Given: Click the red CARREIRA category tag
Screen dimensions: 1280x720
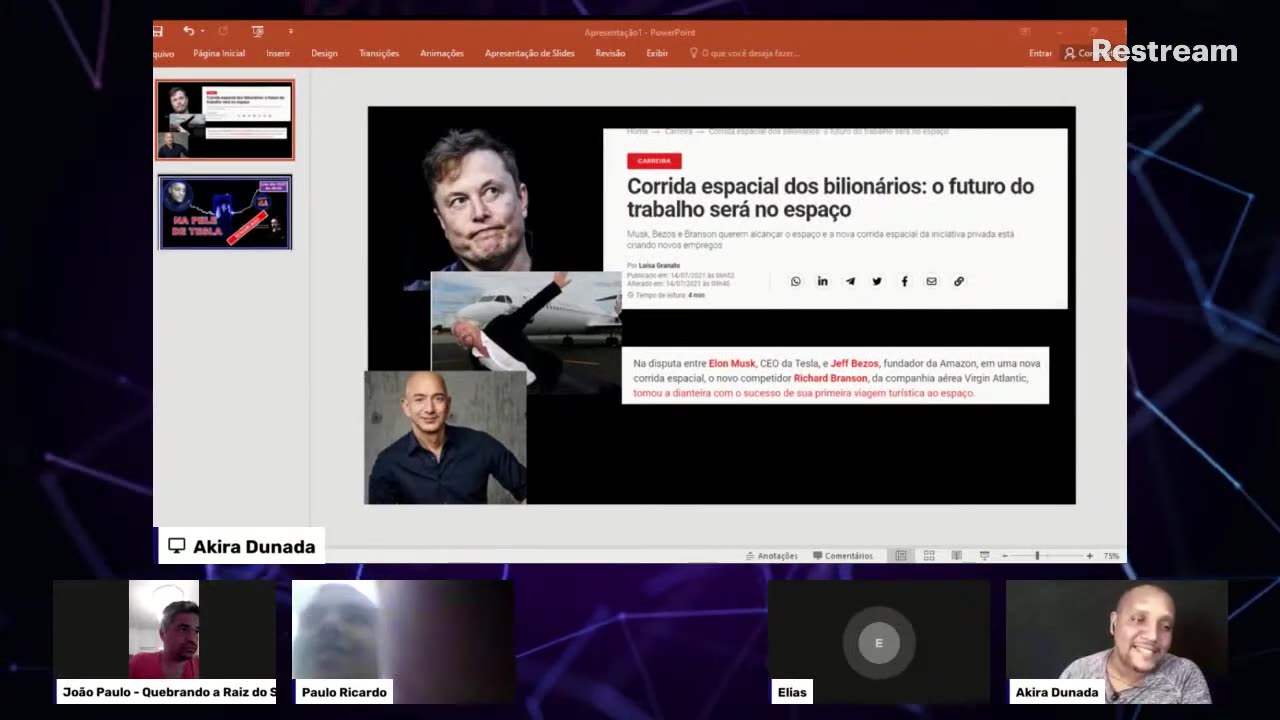Looking at the screenshot, I should click(654, 161).
